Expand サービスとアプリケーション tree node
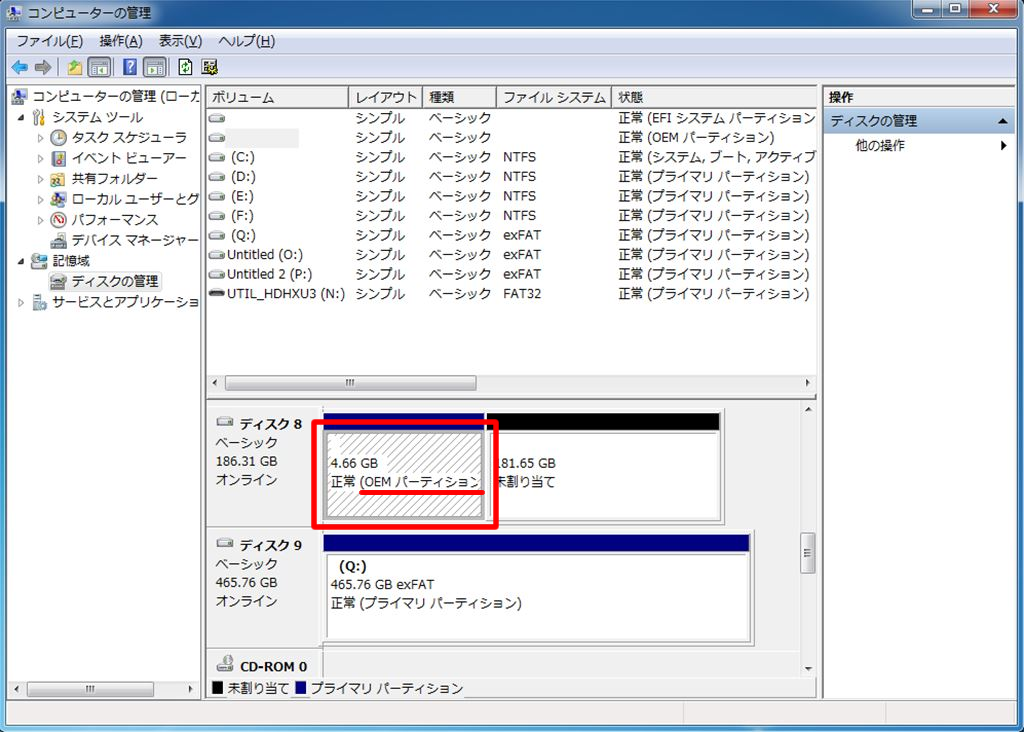 [22, 302]
